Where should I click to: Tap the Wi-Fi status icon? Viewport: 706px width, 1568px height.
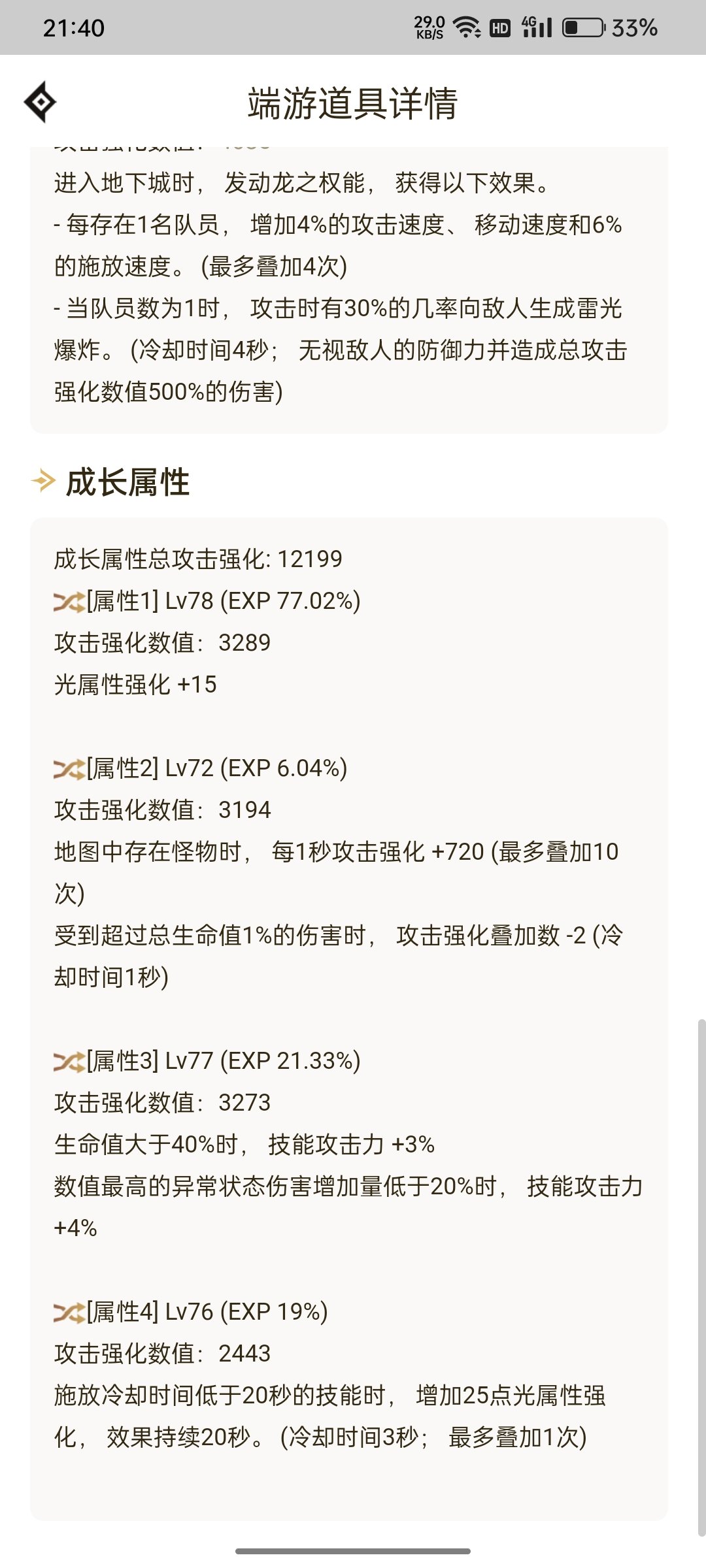click(x=467, y=27)
